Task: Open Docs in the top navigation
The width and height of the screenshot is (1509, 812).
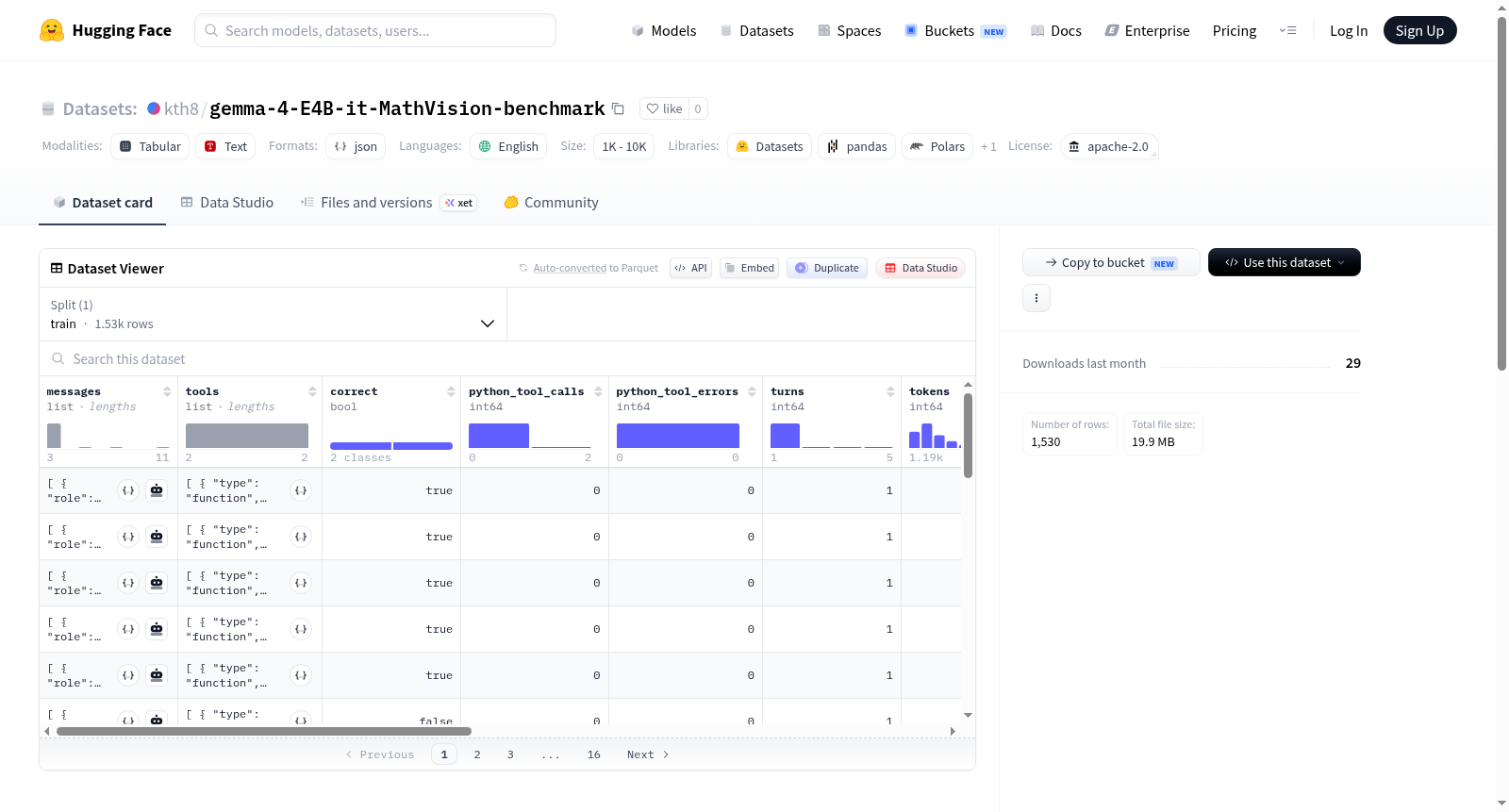Action: (1056, 30)
